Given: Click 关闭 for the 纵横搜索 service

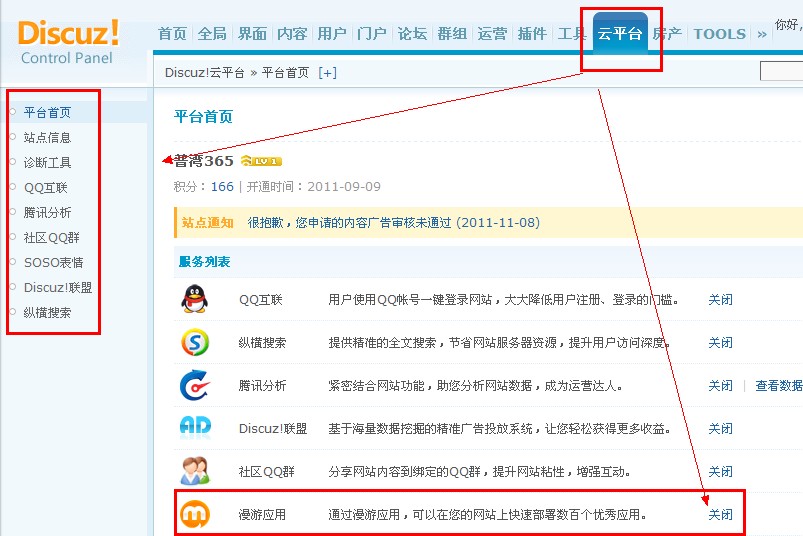Looking at the screenshot, I should point(720,342).
